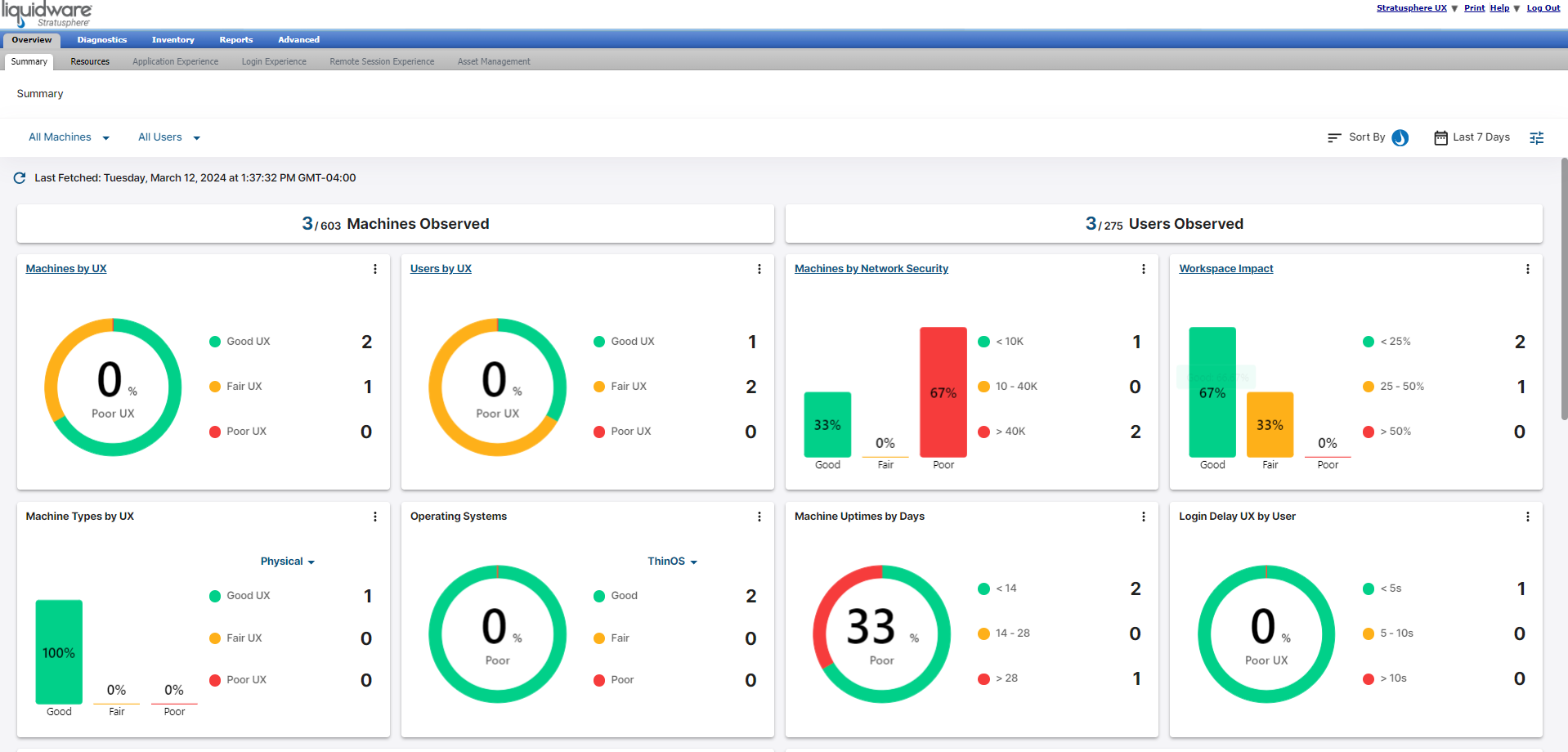Open the Physical machine type dropdown
The image size is (1568, 752).
(x=288, y=562)
